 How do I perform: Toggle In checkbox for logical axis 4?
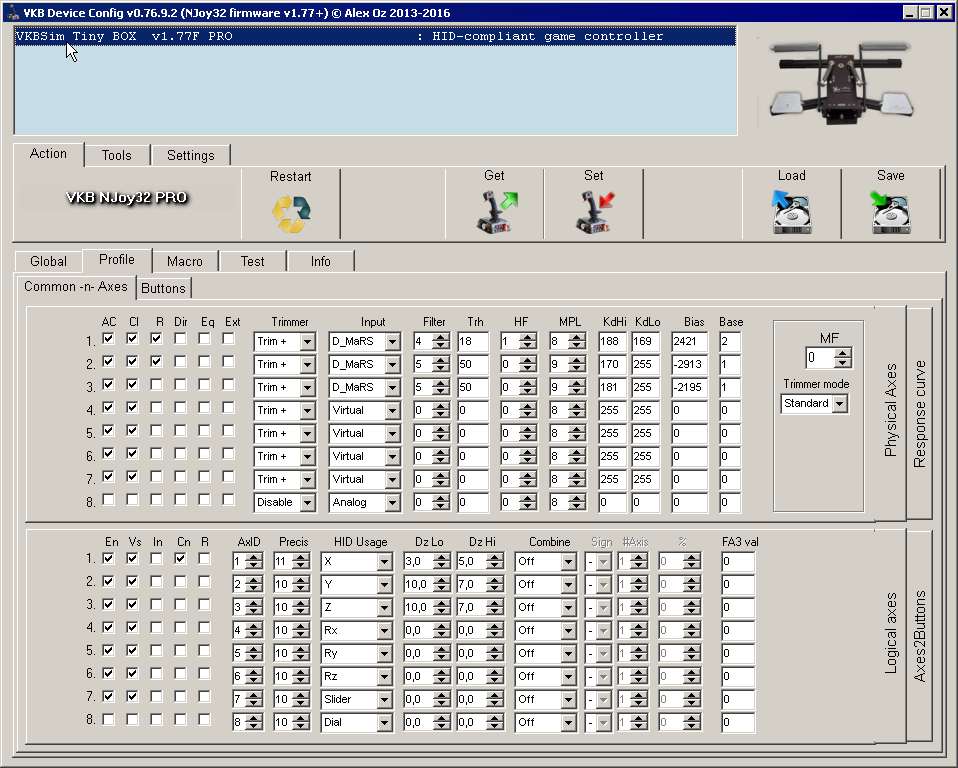[x=156, y=627]
